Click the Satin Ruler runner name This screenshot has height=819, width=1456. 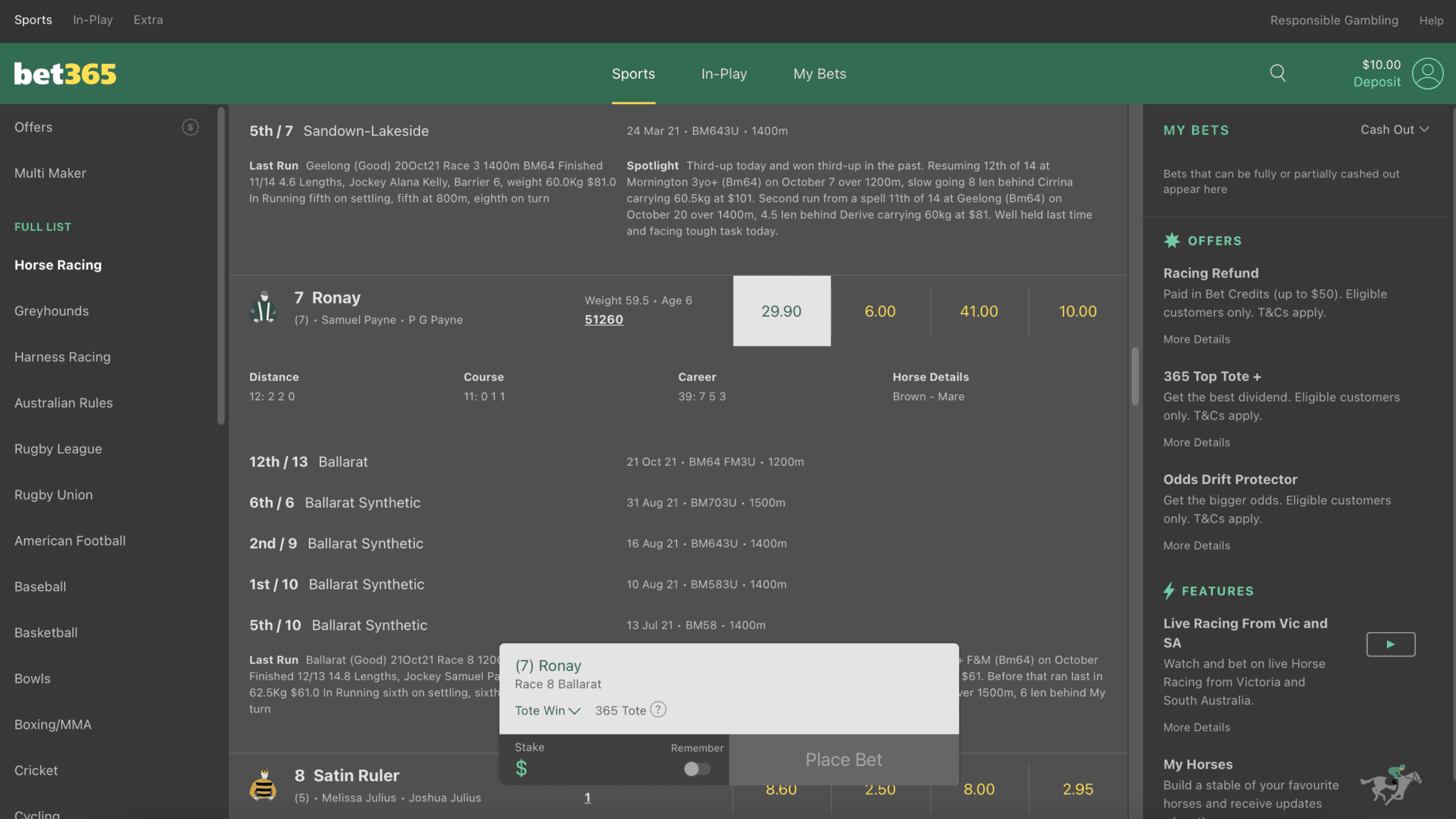point(356,776)
